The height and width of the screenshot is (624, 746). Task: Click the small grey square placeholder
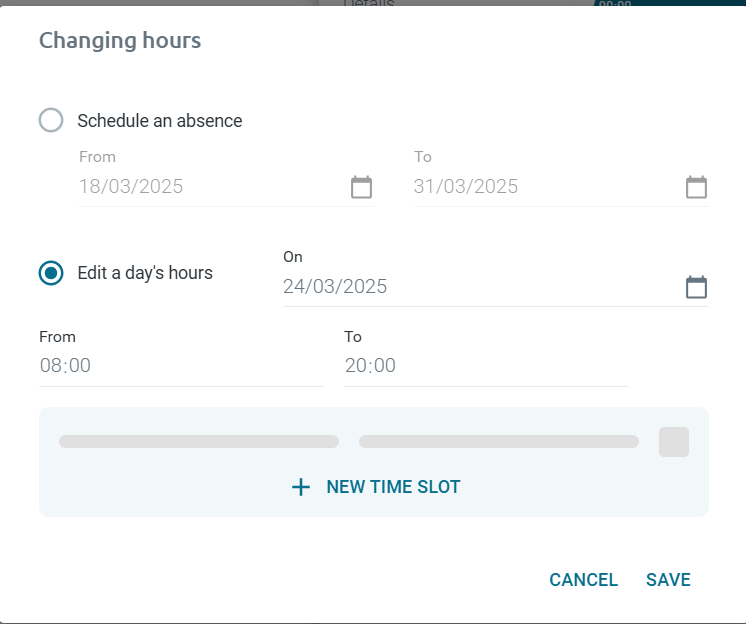[x=674, y=442]
